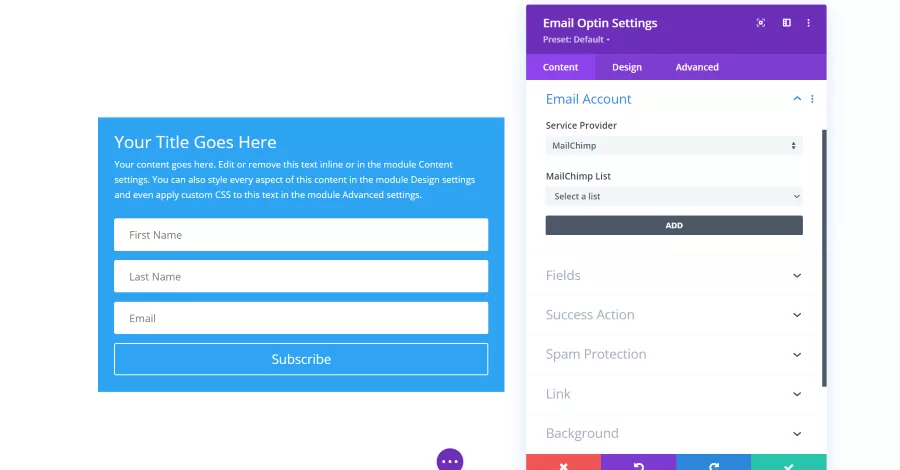900x470 pixels.
Task: Click the settings panel vertical scrollbar
Action: click(824, 258)
